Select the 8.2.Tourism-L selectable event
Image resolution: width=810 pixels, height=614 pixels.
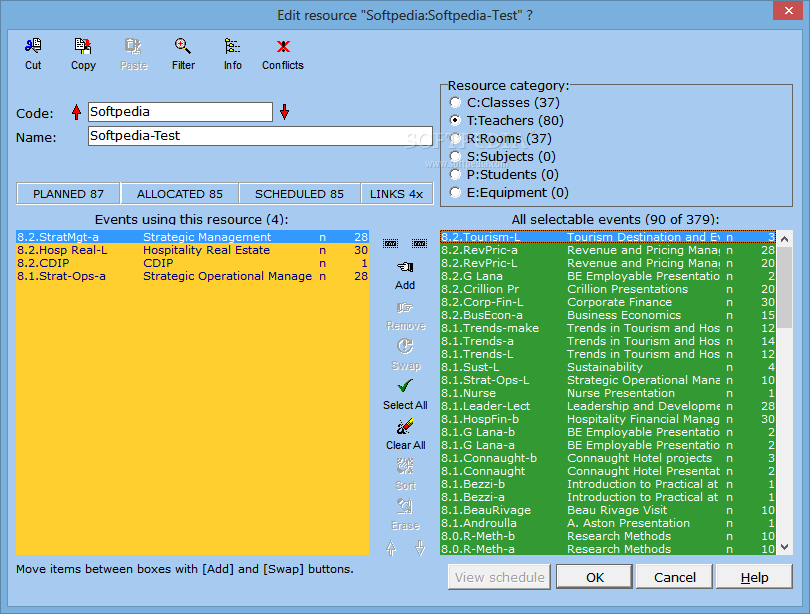pyautogui.click(x=608, y=237)
